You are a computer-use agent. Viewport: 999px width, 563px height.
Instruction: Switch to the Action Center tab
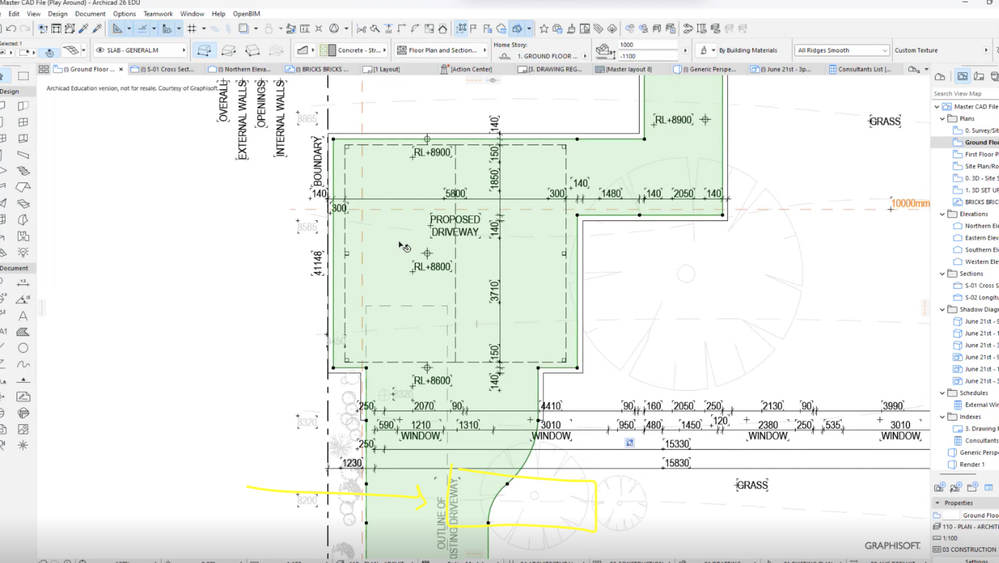point(470,69)
